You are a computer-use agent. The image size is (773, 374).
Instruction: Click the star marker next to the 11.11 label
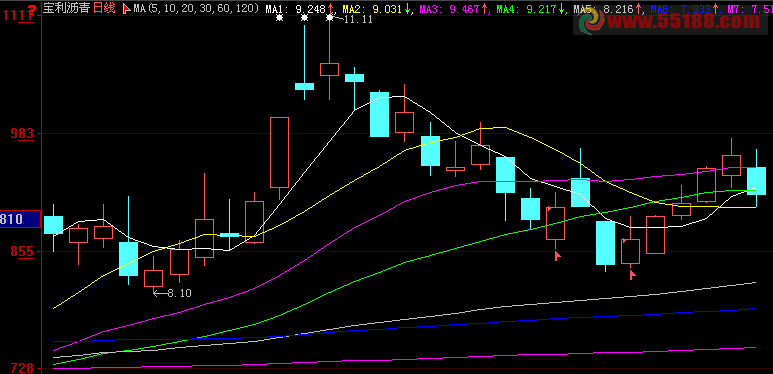click(330, 18)
